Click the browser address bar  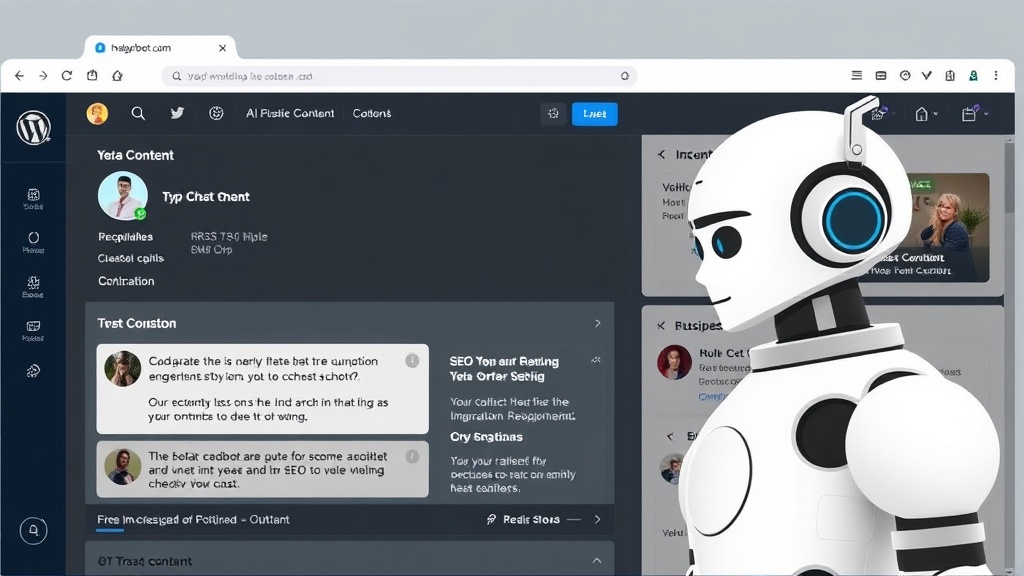pos(400,76)
